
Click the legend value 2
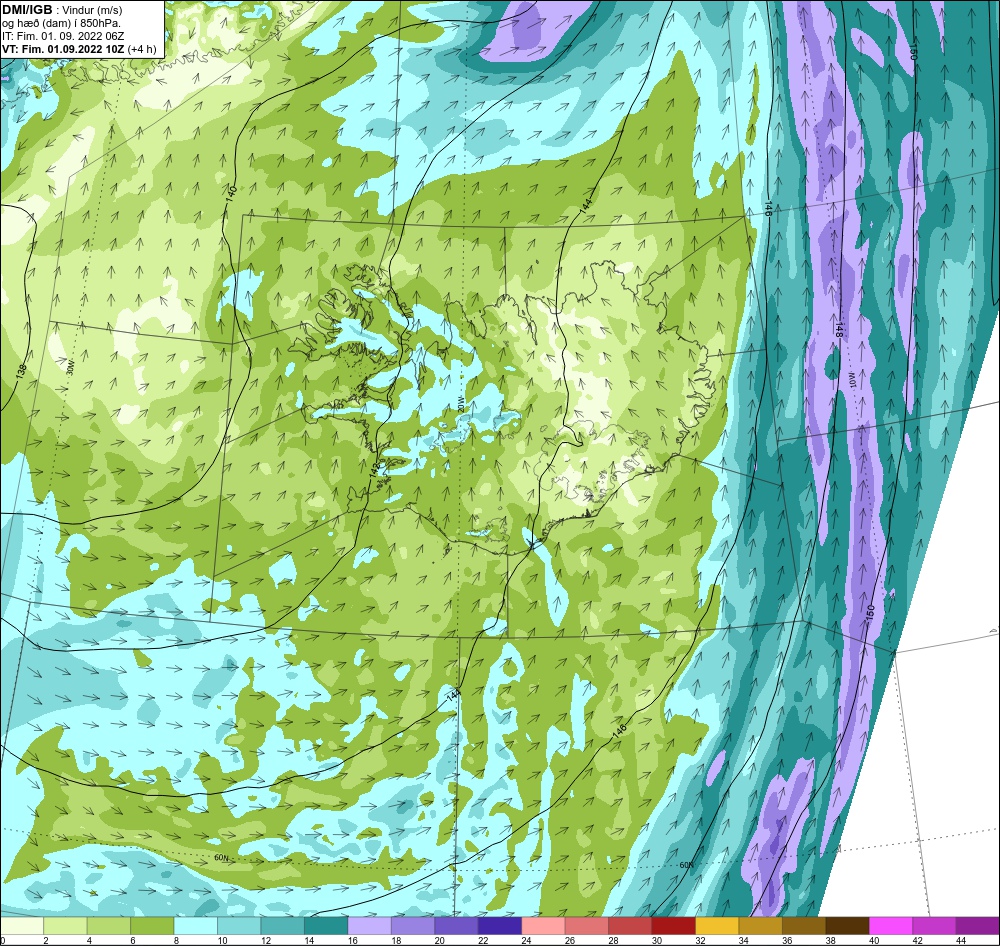pyautogui.click(x=46, y=940)
